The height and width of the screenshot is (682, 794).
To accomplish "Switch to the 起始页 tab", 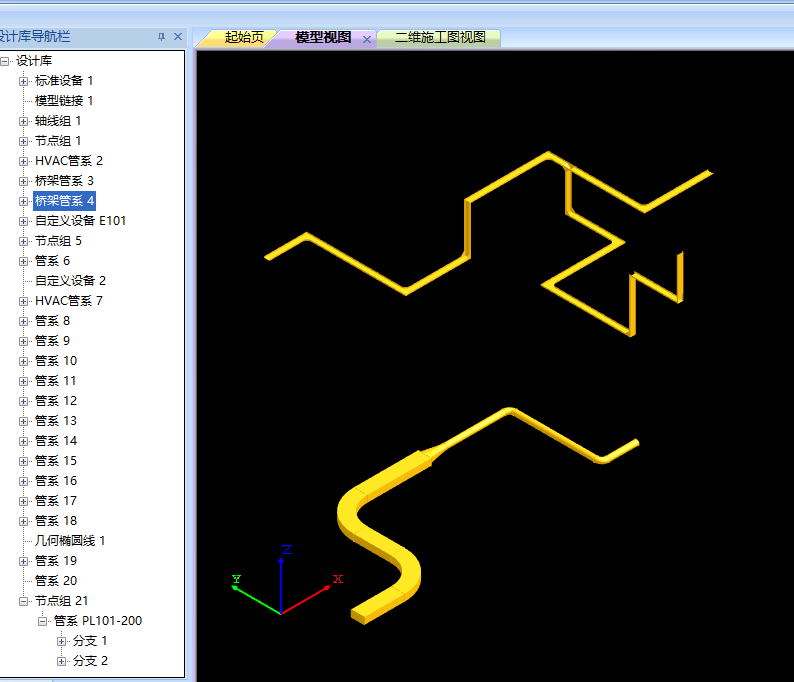I will click(x=243, y=38).
